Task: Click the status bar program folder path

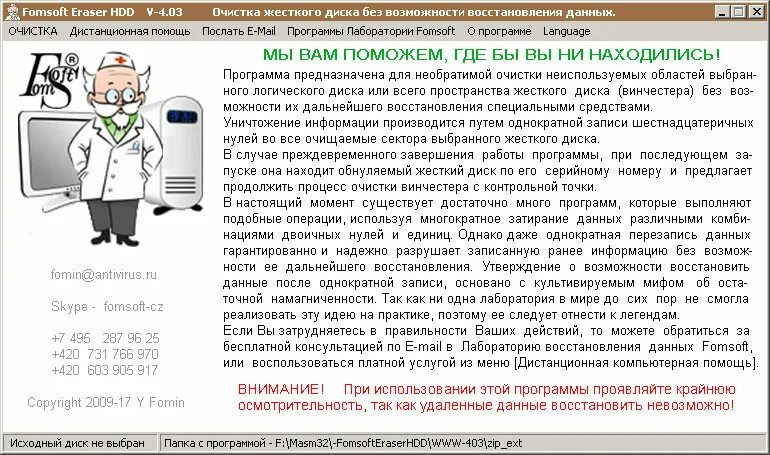Action: (342, 443)
